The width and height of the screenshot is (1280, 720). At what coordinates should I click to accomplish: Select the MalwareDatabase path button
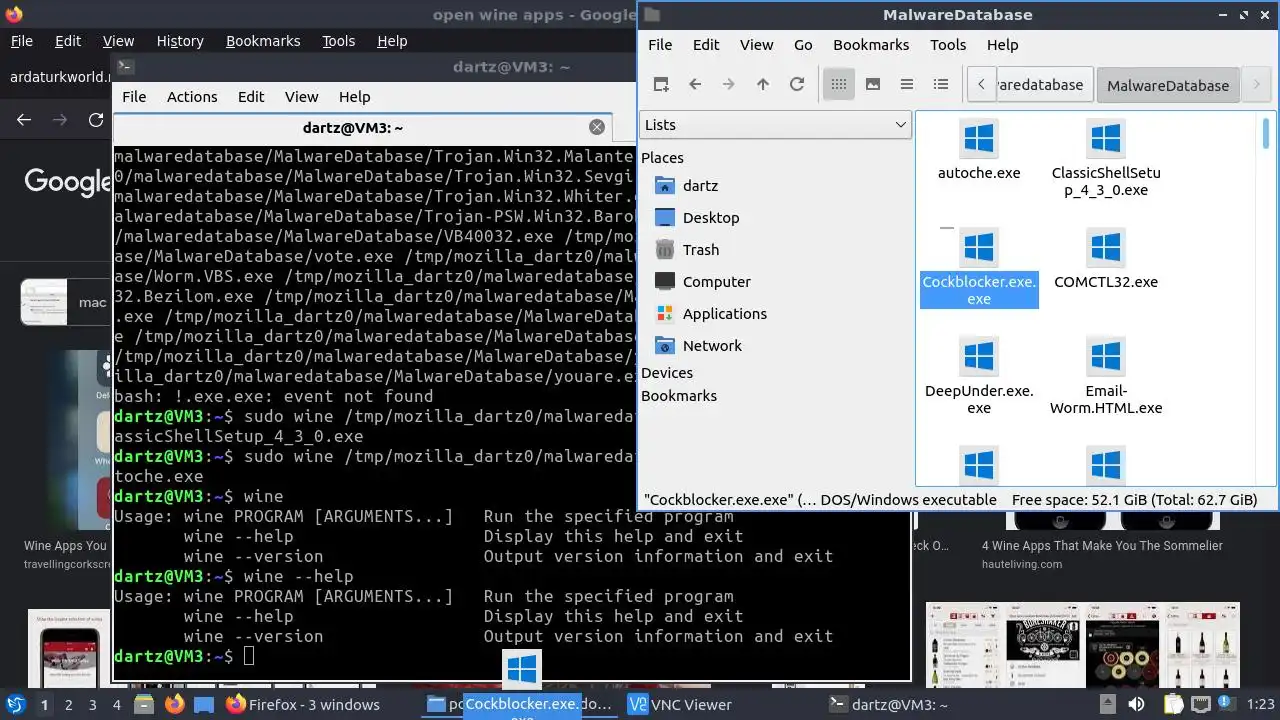[x=1168, y=85]
